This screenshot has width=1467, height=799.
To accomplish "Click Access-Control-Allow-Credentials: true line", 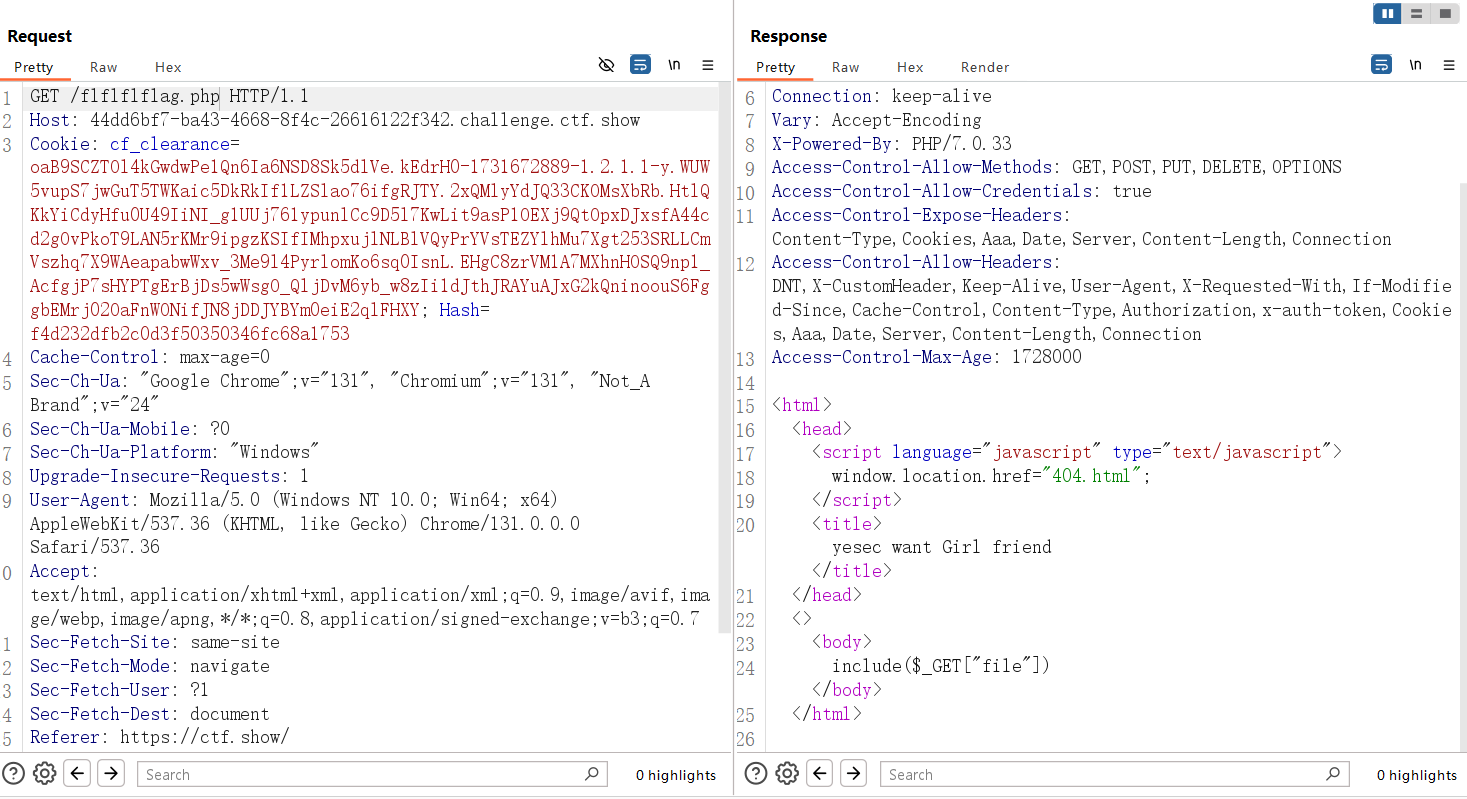I will [962, 191].
